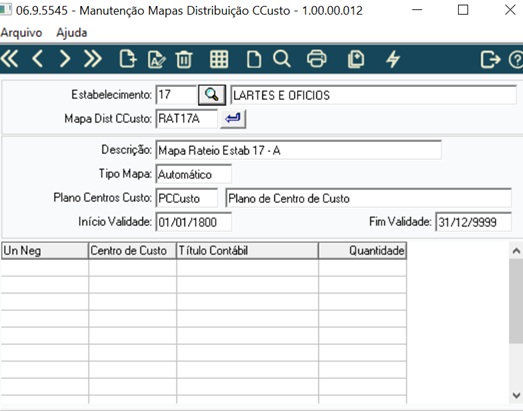Click the Estabelecimento code field showing 17
The height and width of the screenshot is (411, 523).
click(176, 95)
